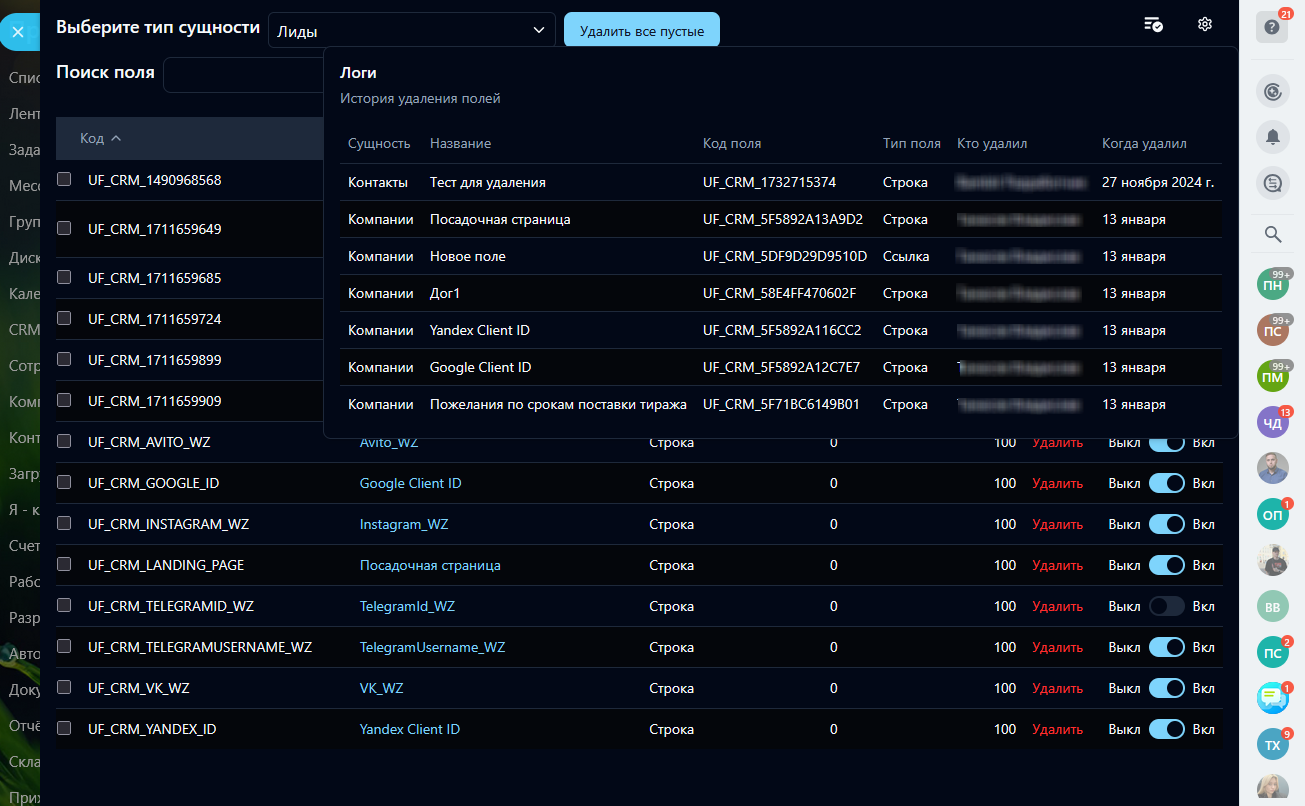Open settings via the gear icon

tap(1205, 25)
